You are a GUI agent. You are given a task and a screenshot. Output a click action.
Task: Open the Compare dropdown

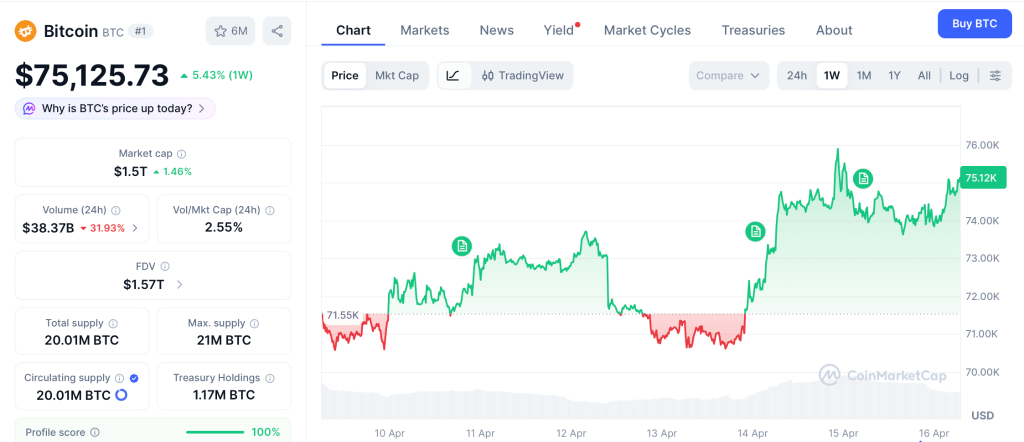[728, 75]
